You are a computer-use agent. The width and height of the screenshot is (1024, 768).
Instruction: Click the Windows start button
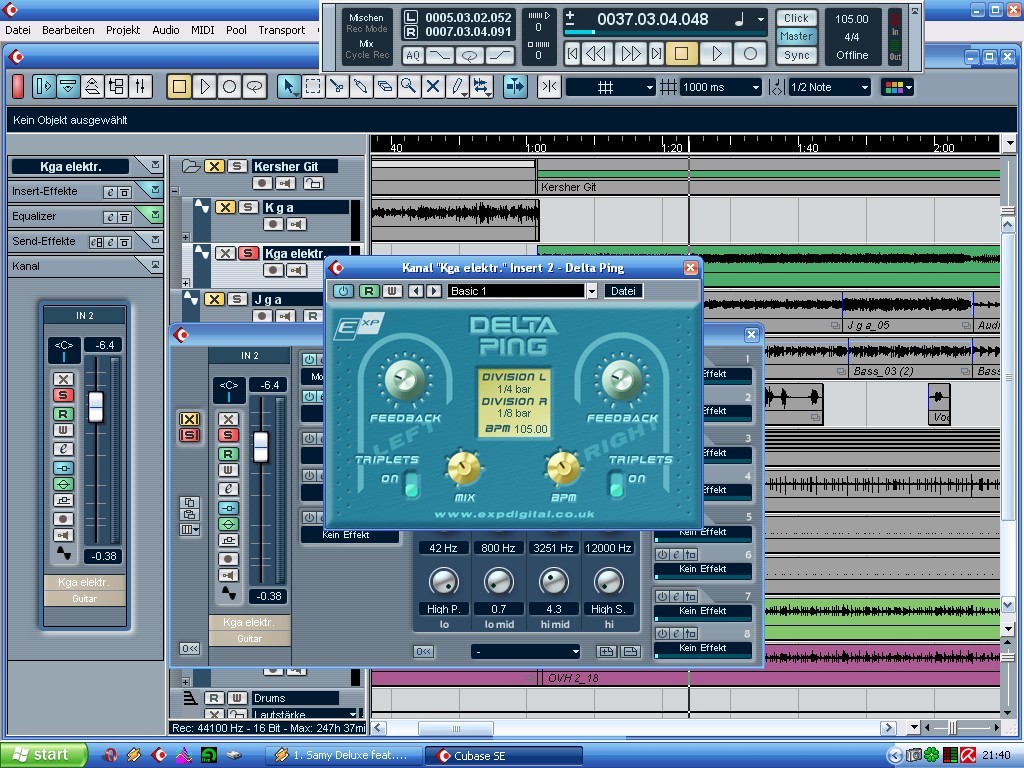click(43, 755)
